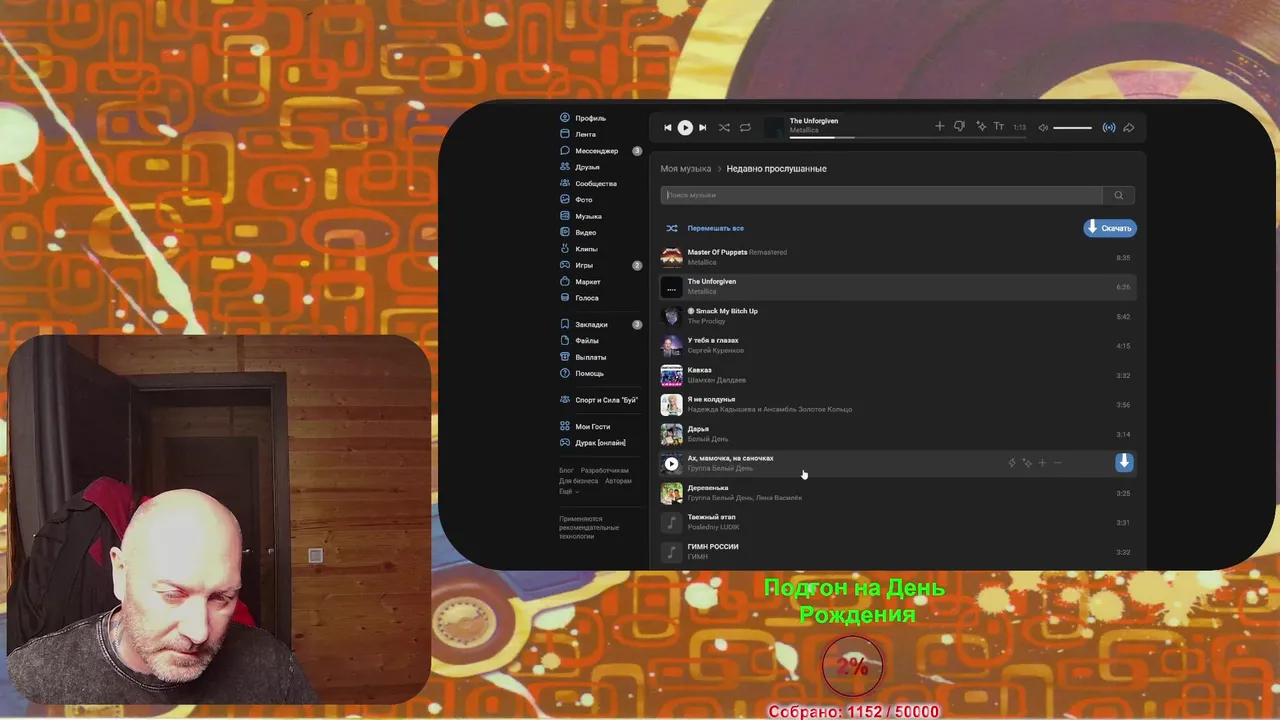Click the magnifier search icon
The width and height of the screenshot is (1280, 720).
coord(1119,195)
